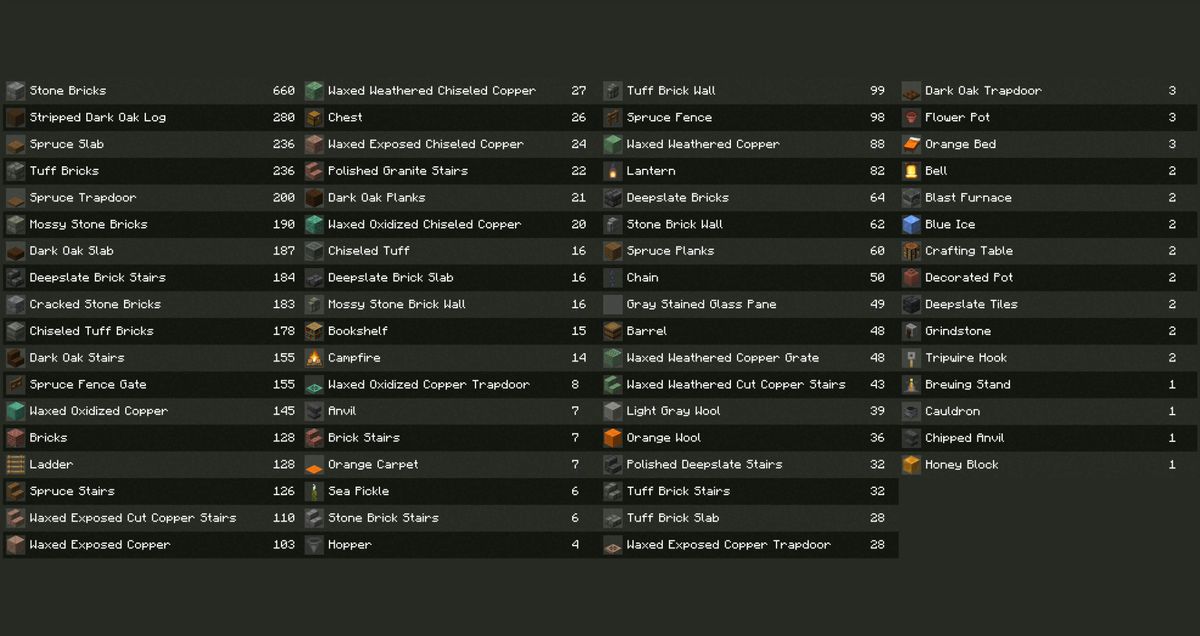Select the Stripped Dark Oak Log row
Image resolution: width=1200 pixels, height=636 pixels.
click(152, 118)
